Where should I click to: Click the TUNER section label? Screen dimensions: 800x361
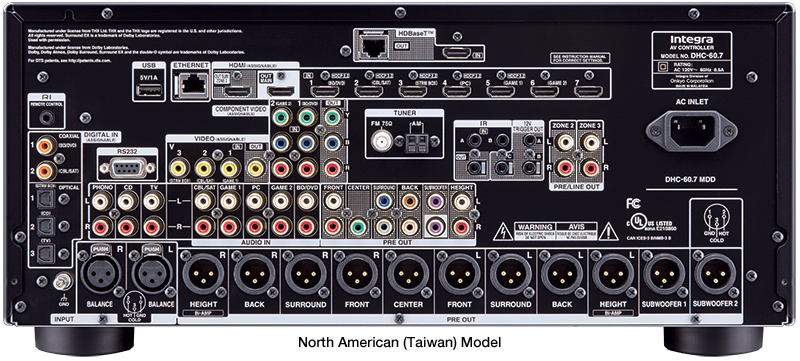(x=405, y=113)
